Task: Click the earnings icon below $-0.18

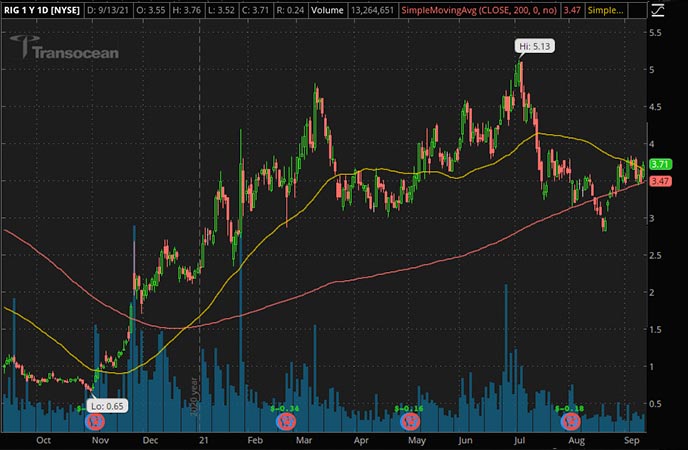Action: point(571,421)
